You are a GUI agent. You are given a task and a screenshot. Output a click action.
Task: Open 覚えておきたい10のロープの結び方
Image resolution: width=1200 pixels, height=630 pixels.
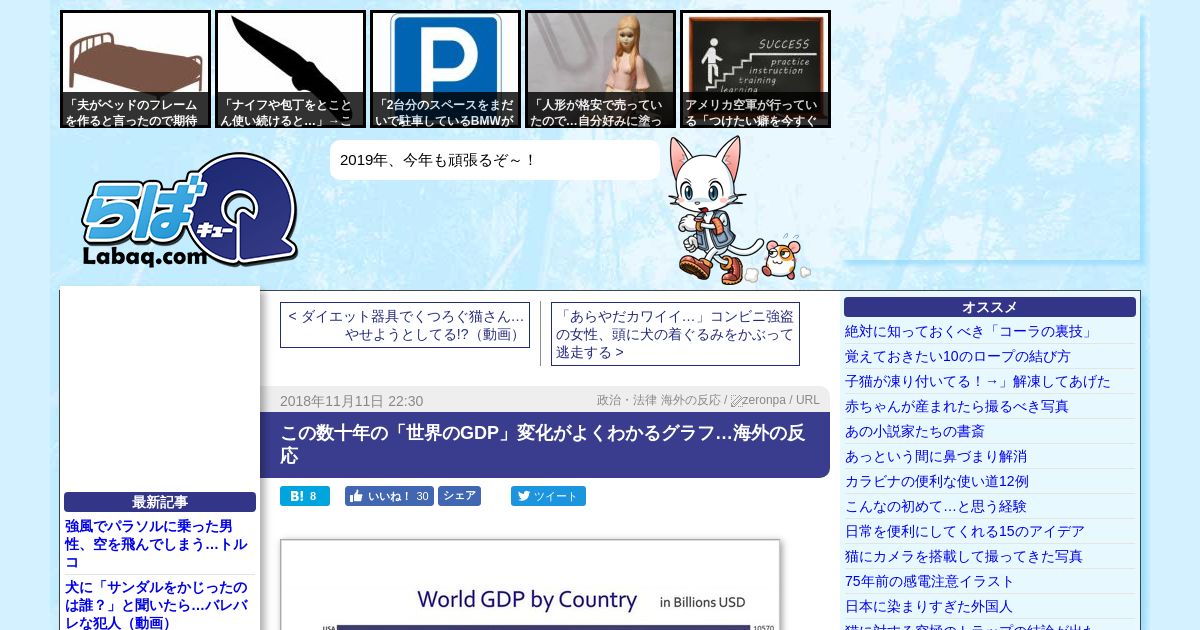coord(957,356)
